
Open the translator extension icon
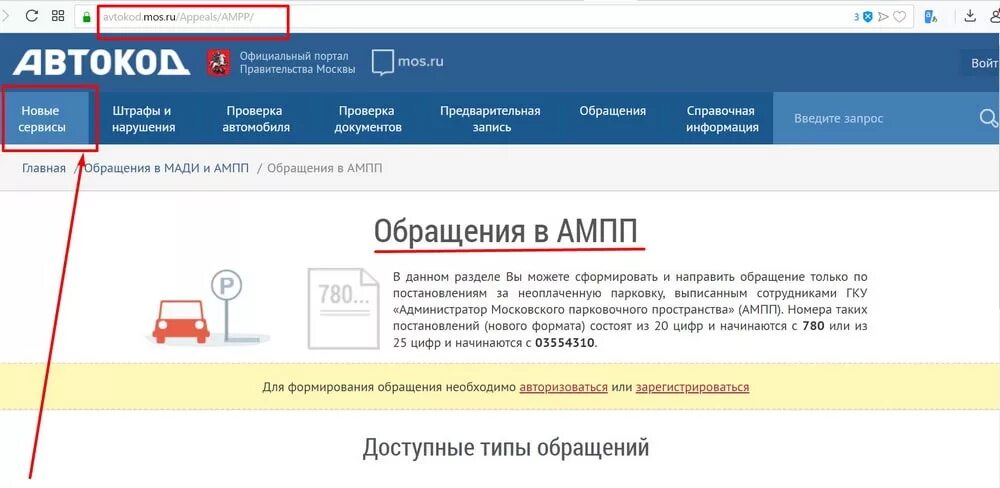pos(930,17)
